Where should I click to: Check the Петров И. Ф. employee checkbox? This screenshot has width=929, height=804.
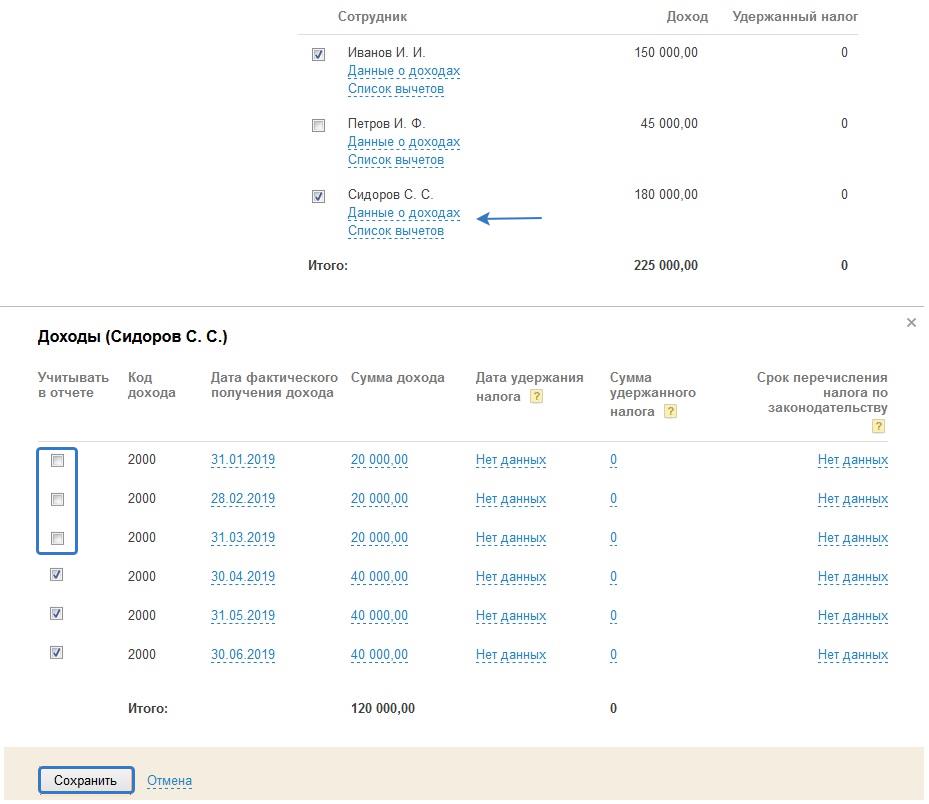tap(318, 126)
